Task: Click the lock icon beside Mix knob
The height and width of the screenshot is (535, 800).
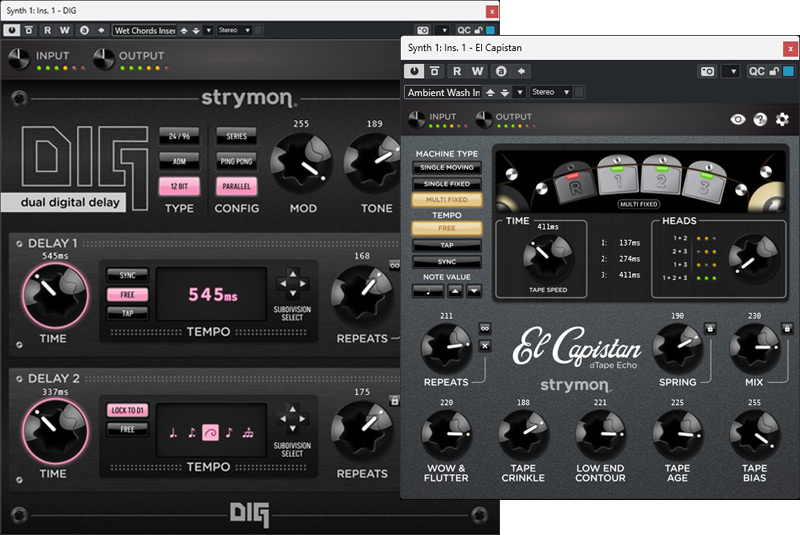Action: (787, 327)
